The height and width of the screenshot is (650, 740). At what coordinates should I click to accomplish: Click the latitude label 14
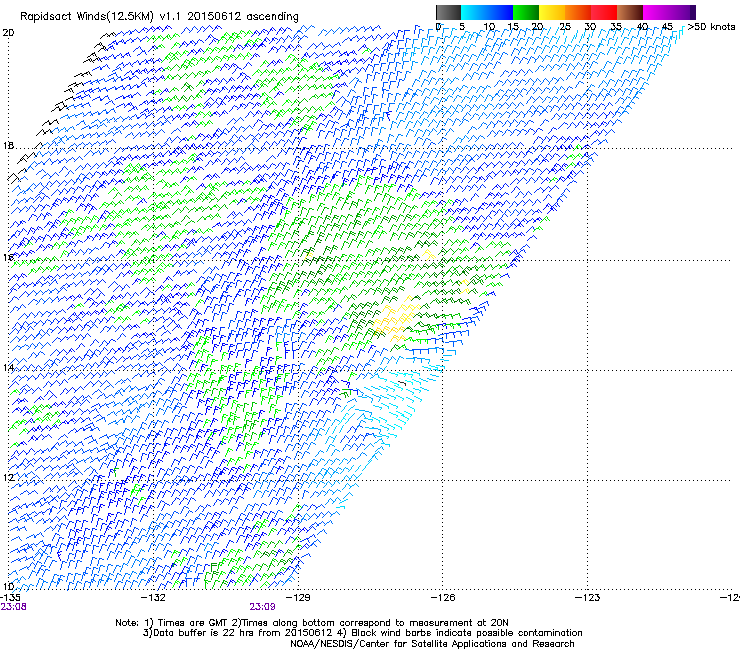8,368
